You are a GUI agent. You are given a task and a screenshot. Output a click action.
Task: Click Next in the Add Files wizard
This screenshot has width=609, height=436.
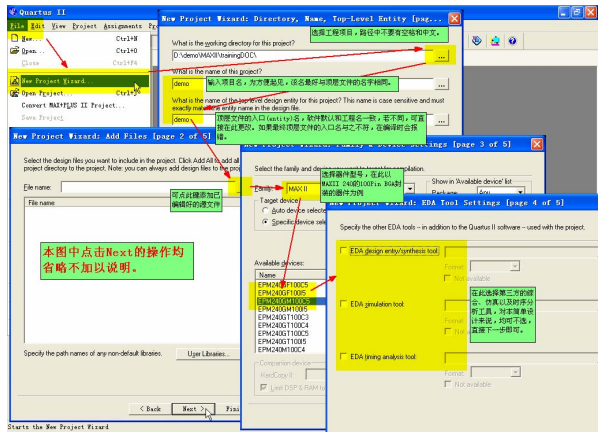point(193,408)
